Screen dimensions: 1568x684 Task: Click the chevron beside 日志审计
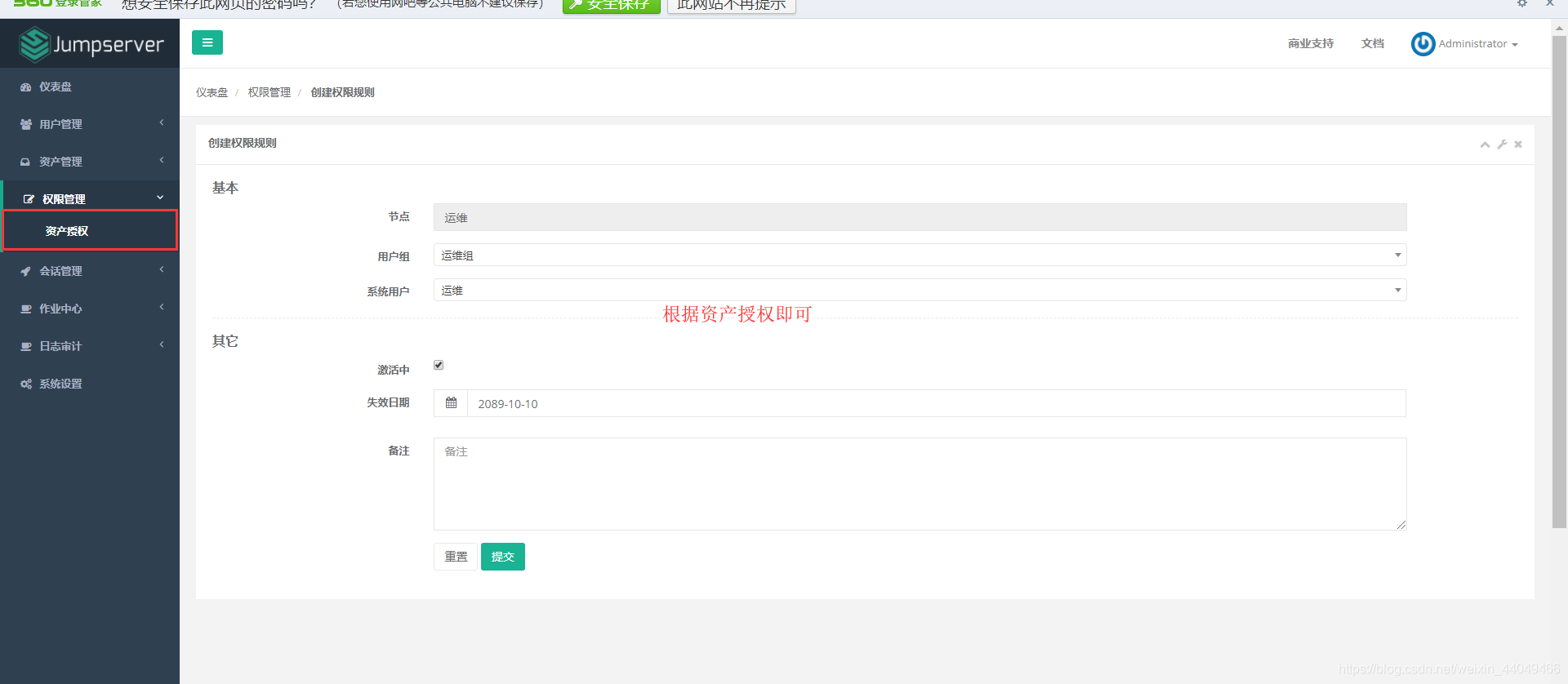pos(162,344)
